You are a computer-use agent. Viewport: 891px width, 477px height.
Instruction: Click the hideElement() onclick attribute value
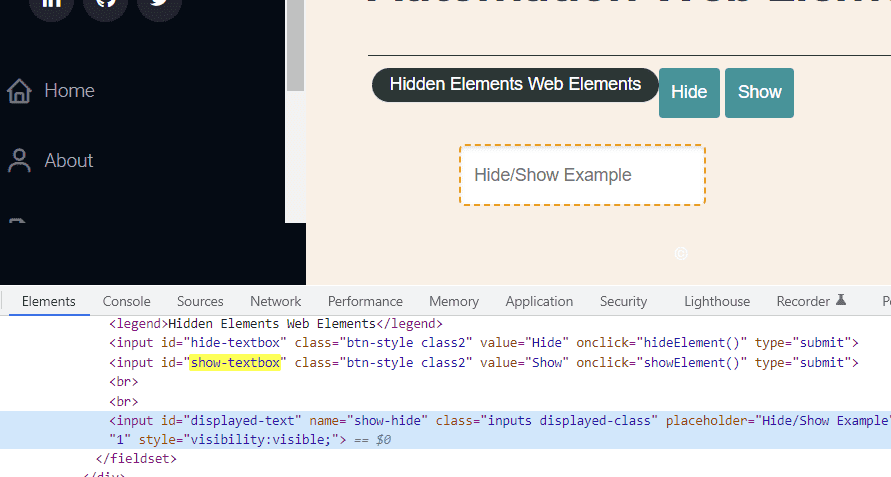[693, 343]
